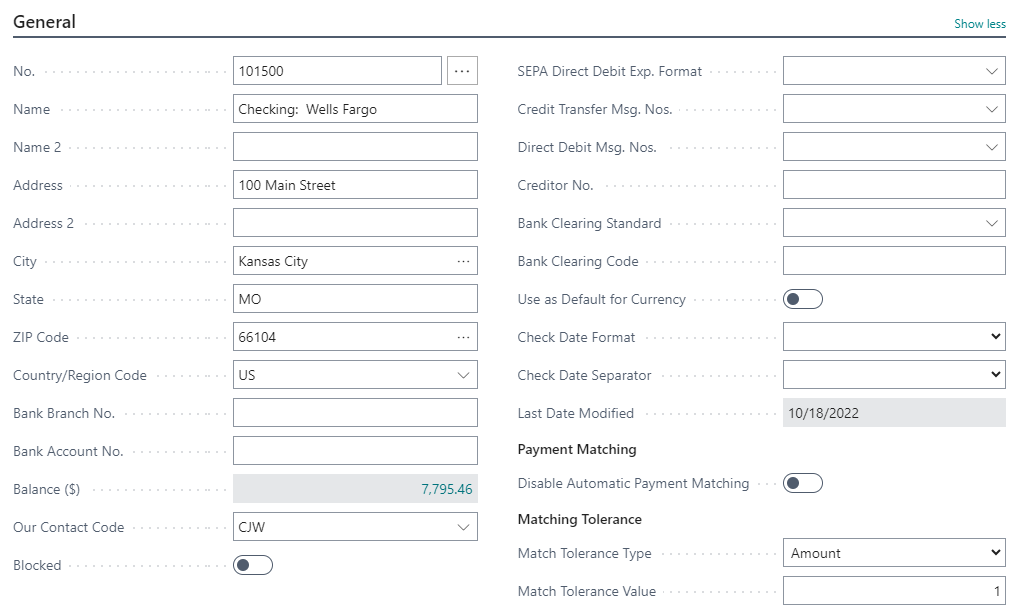
Task: Change Match Tolerance Type dropdown
Action: pos(894,553)
